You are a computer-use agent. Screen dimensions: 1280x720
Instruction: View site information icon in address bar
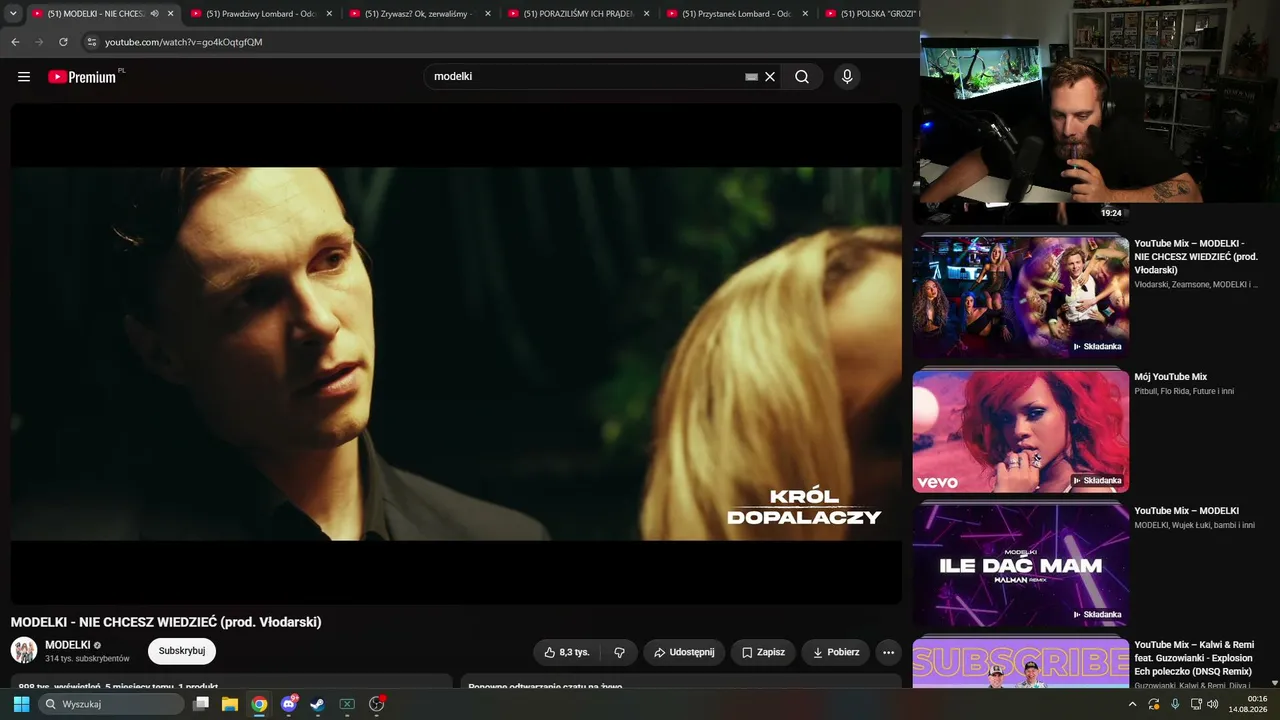91,42
